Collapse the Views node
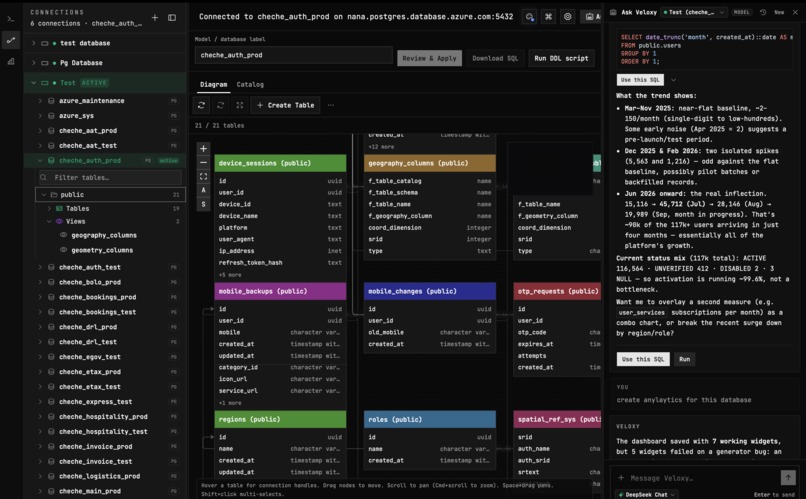The image size is (806, 499). click(49, 221)
